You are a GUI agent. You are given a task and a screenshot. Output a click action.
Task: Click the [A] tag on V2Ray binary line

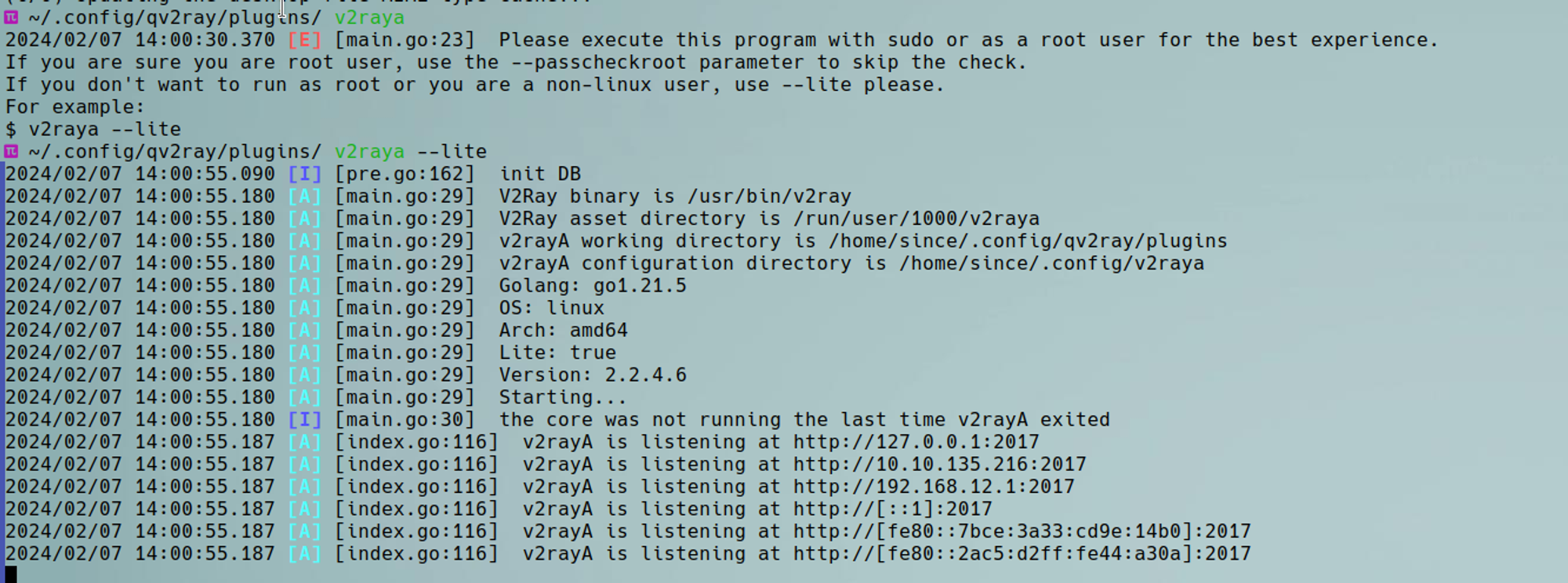(304, 197)
